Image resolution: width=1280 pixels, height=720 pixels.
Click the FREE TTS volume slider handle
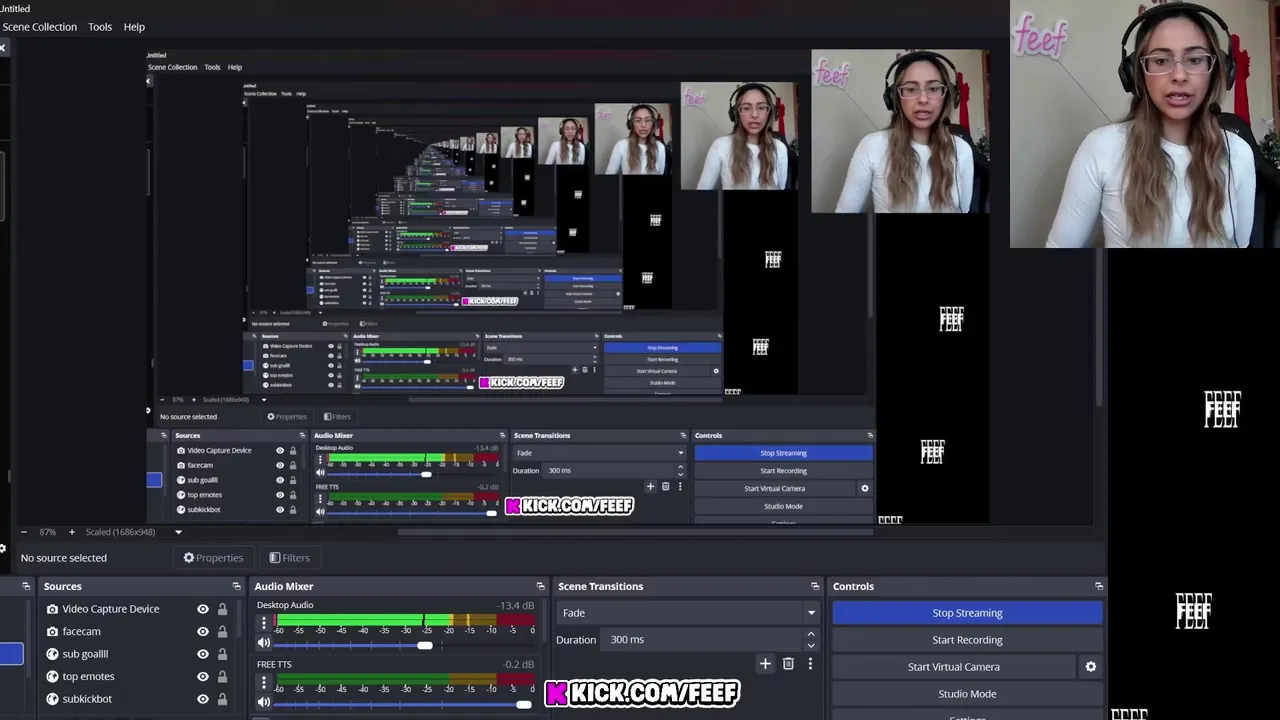tap(523, 704)
